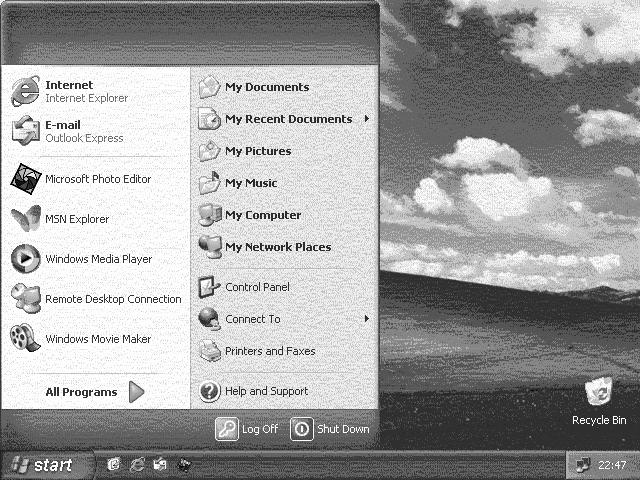The width and height of the screenshot is (640, 480).
Task: Click the Shut Down text label
Action: click(x=343, y=429)
